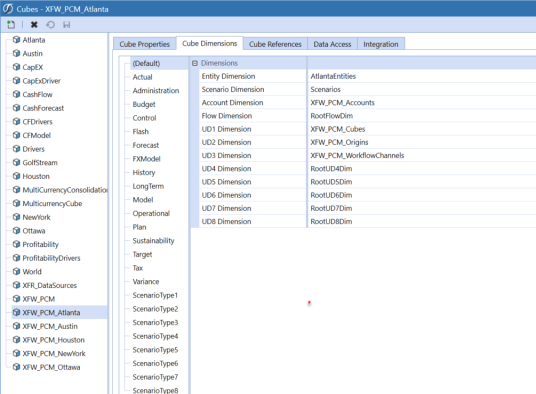Image resolution: width=536 pixels, height=394 pixels.
Task: Select the Administration scenario type
Action: [156, 91]
